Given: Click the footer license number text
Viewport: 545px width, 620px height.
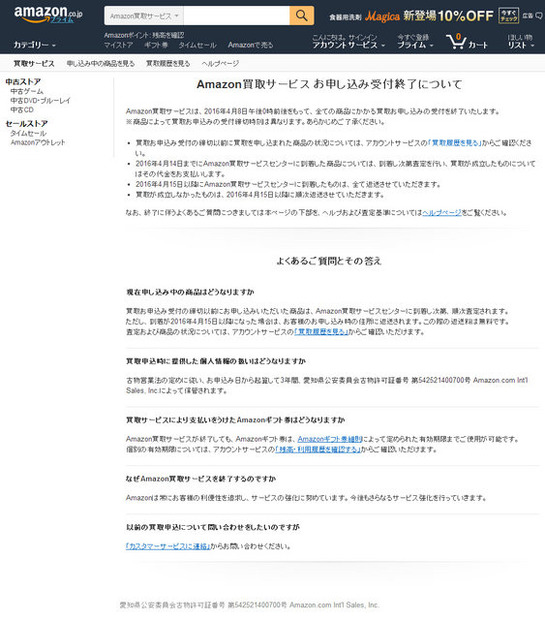Looking at the screenshot, I should tap(250, 605).
